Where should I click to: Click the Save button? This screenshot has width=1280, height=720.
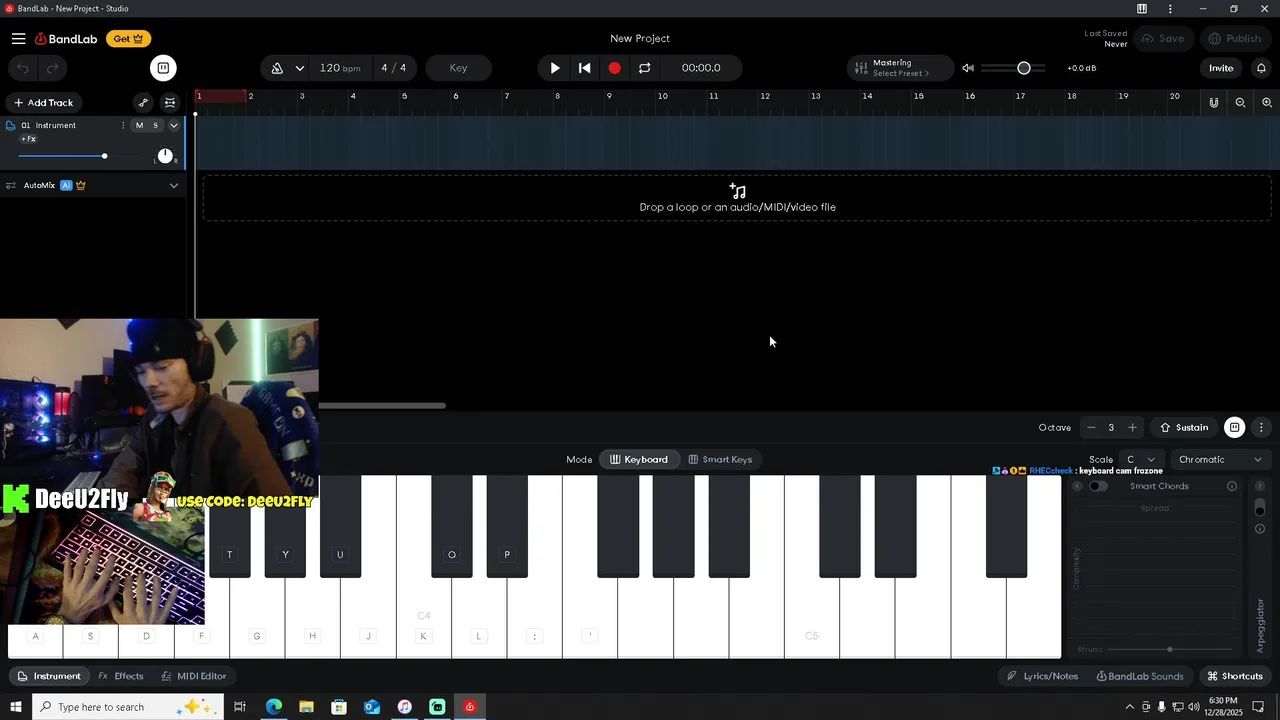[x=1163, y=39]
